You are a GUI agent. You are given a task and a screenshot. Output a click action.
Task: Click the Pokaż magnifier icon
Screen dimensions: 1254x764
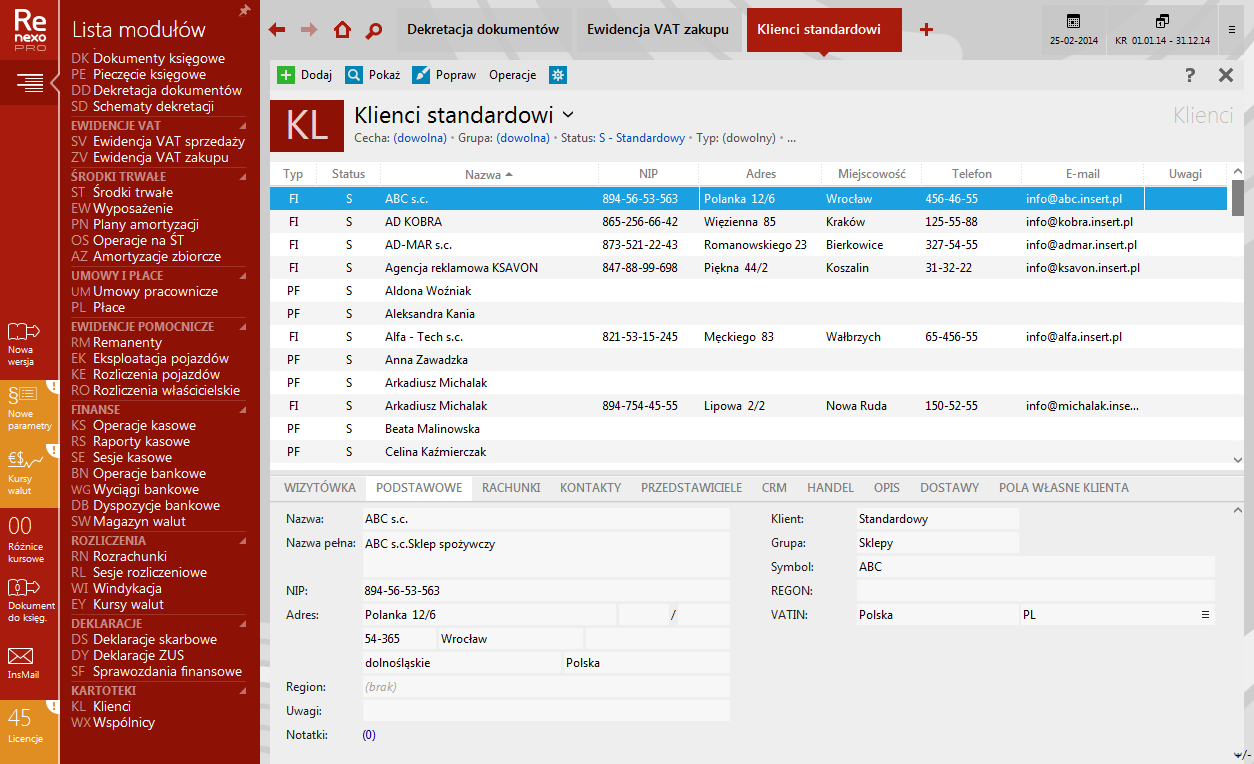tap(354, 75)
